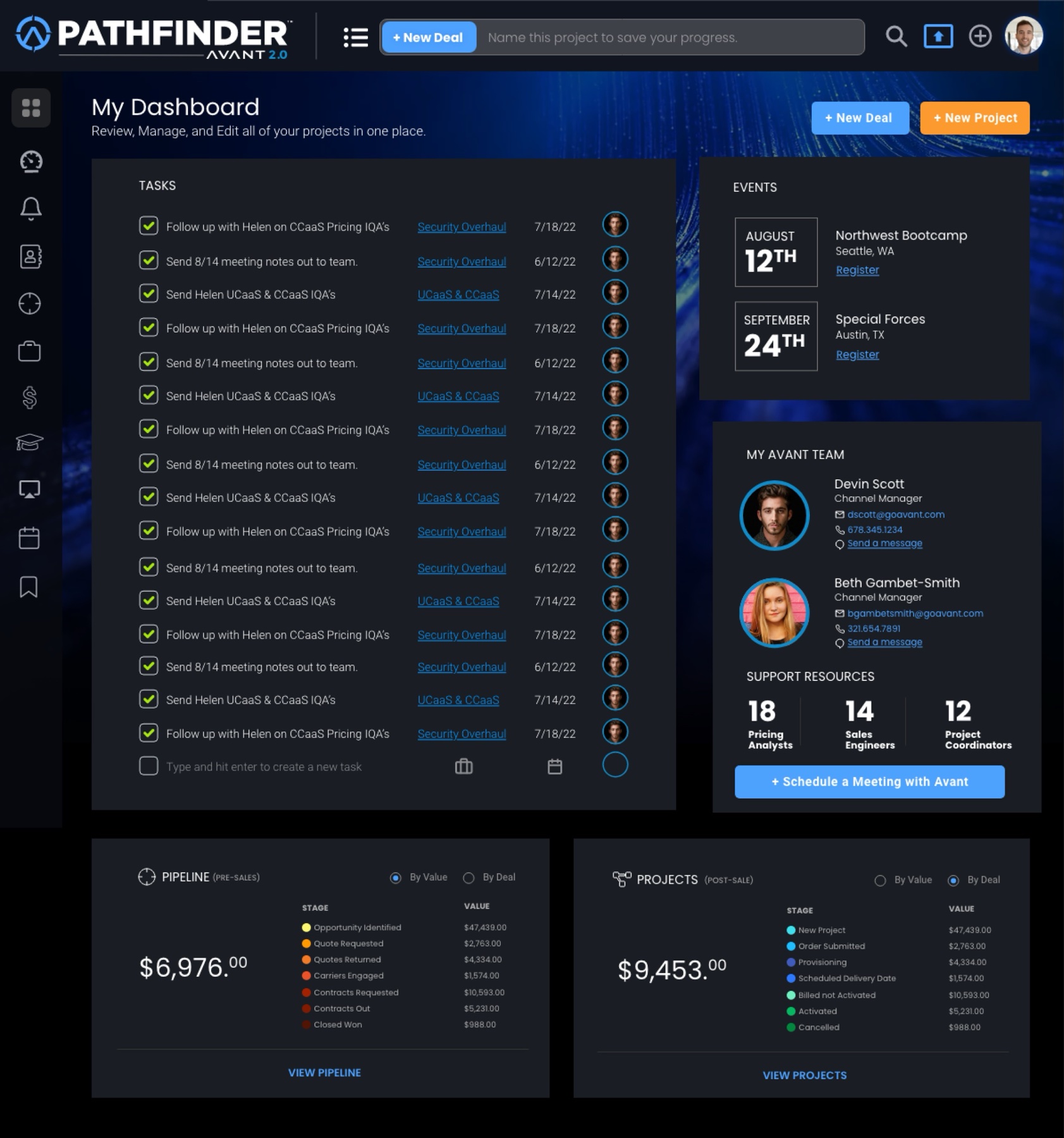
Task: Open UCaaS & CCaaS link in third task row
Action: click(x=458, y=295)
